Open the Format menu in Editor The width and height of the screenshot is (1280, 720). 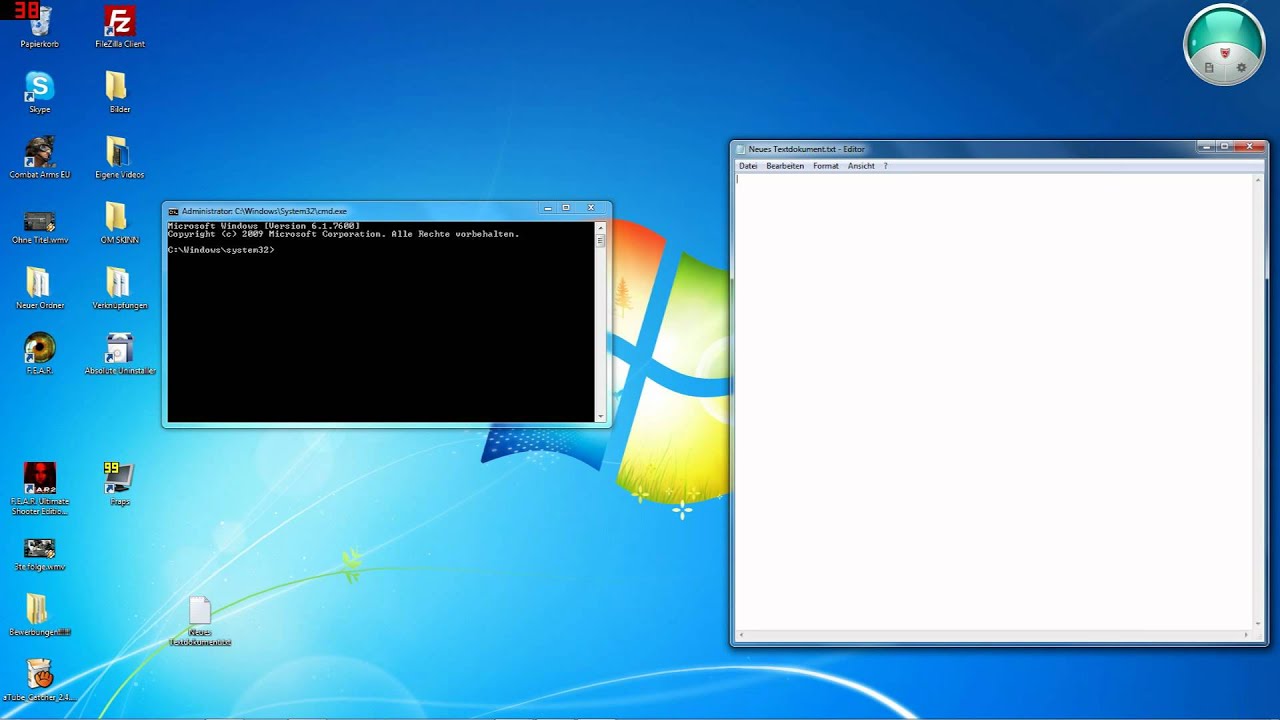click(826, 166)
